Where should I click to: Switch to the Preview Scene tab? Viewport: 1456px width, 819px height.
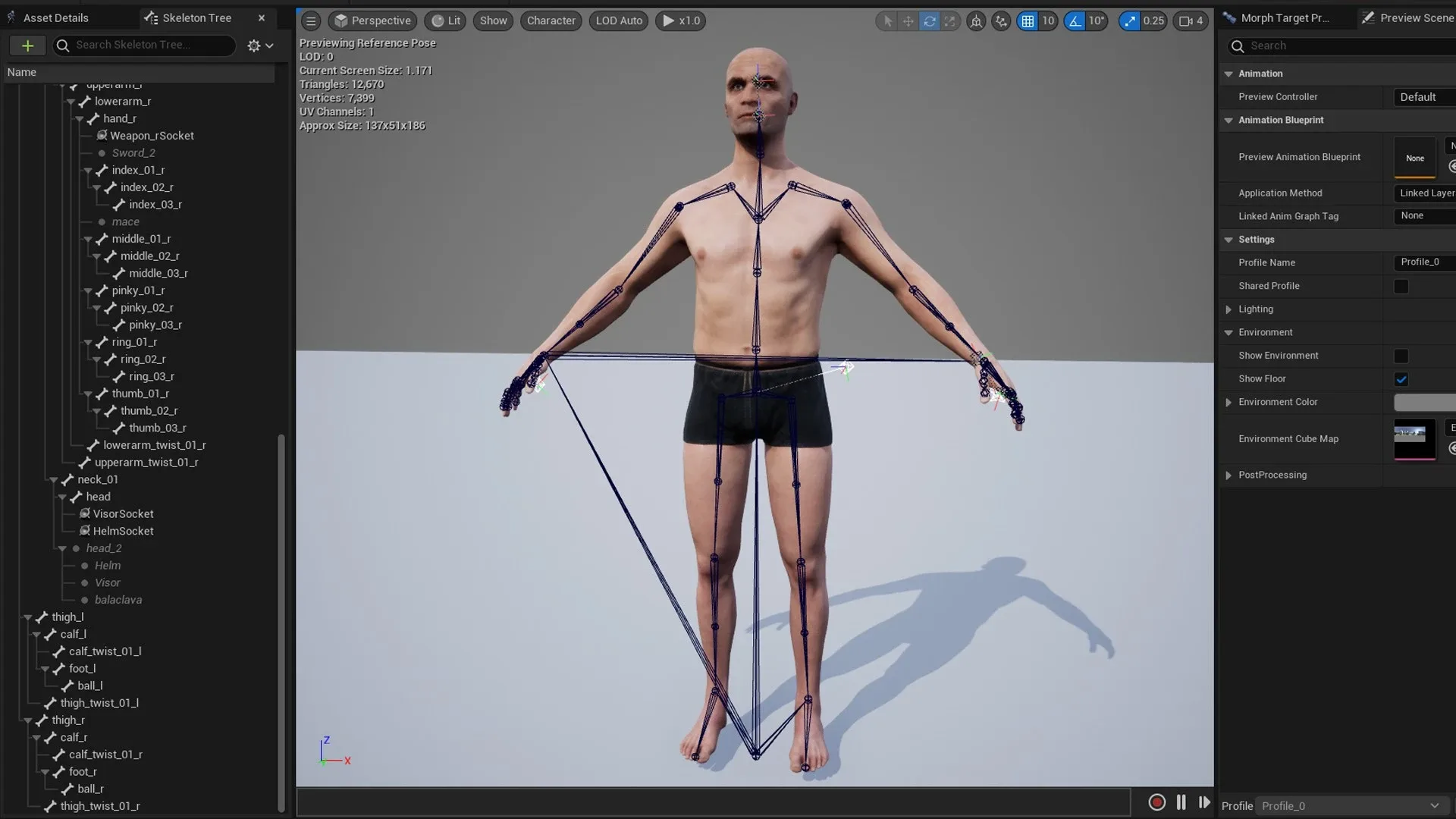click(1407, 18)
